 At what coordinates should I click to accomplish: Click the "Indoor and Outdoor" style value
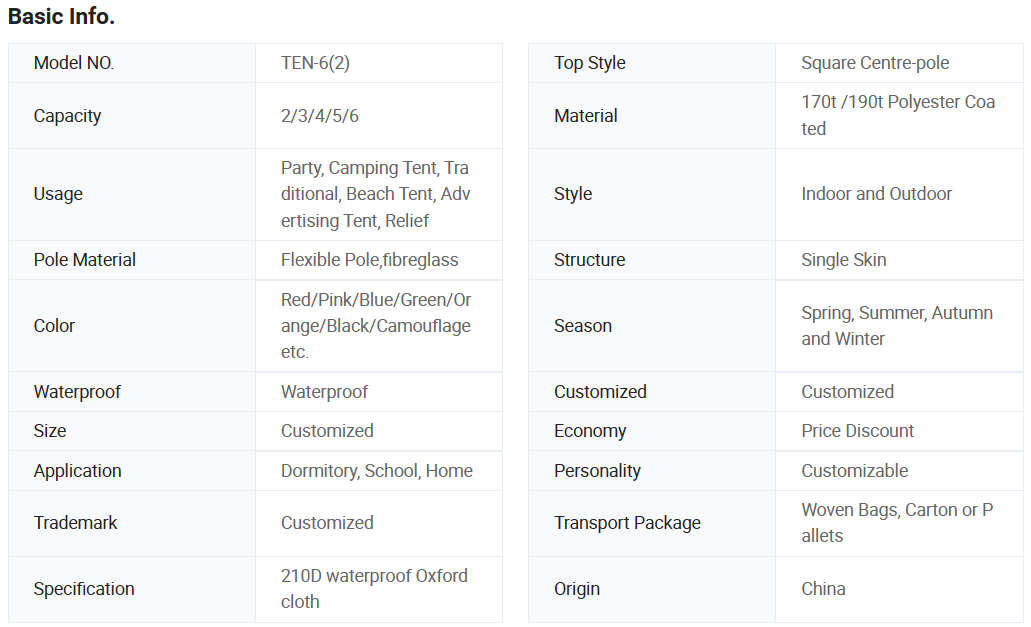876,194
